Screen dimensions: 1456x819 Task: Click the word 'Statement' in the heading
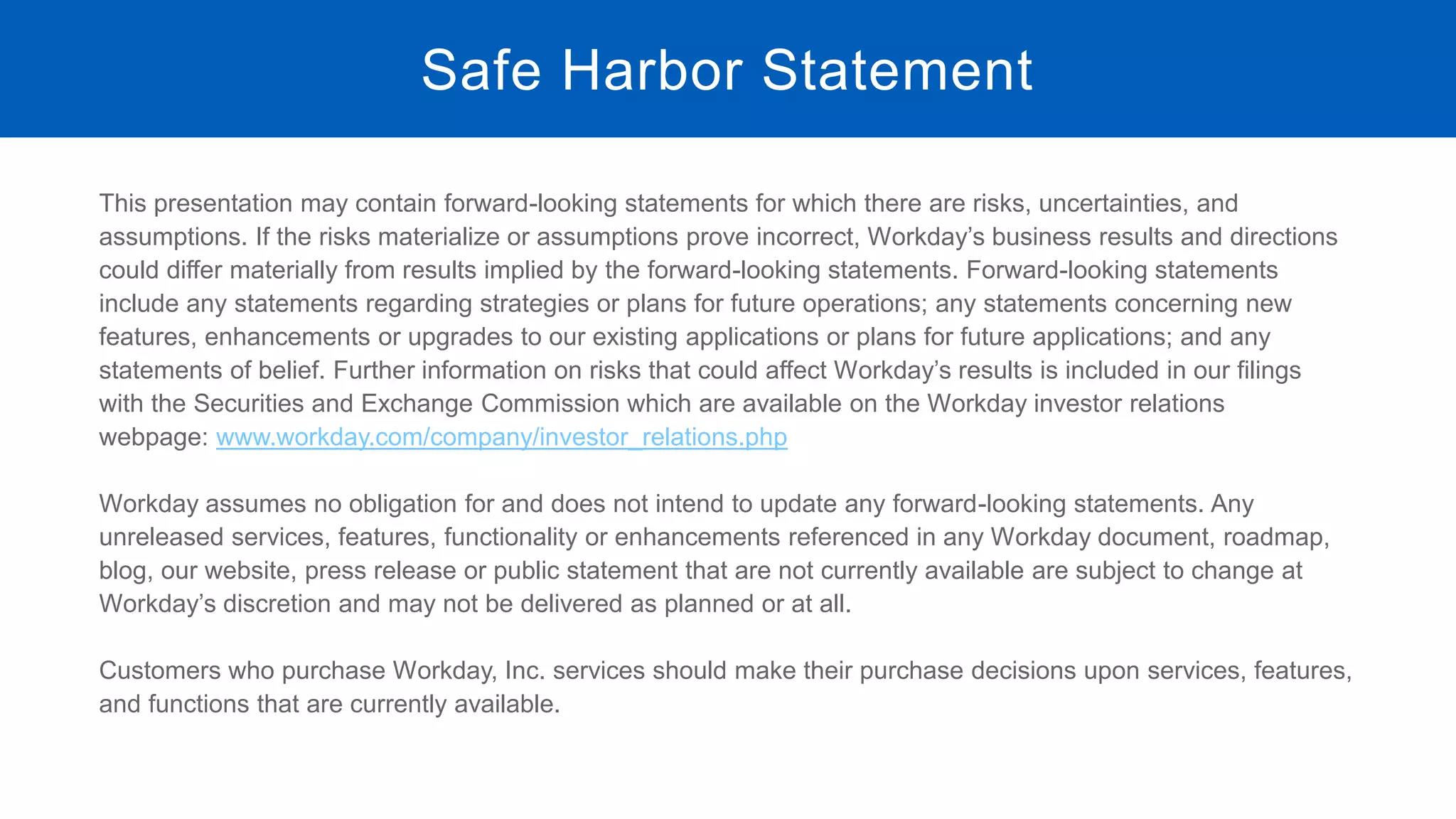(897, 70)
